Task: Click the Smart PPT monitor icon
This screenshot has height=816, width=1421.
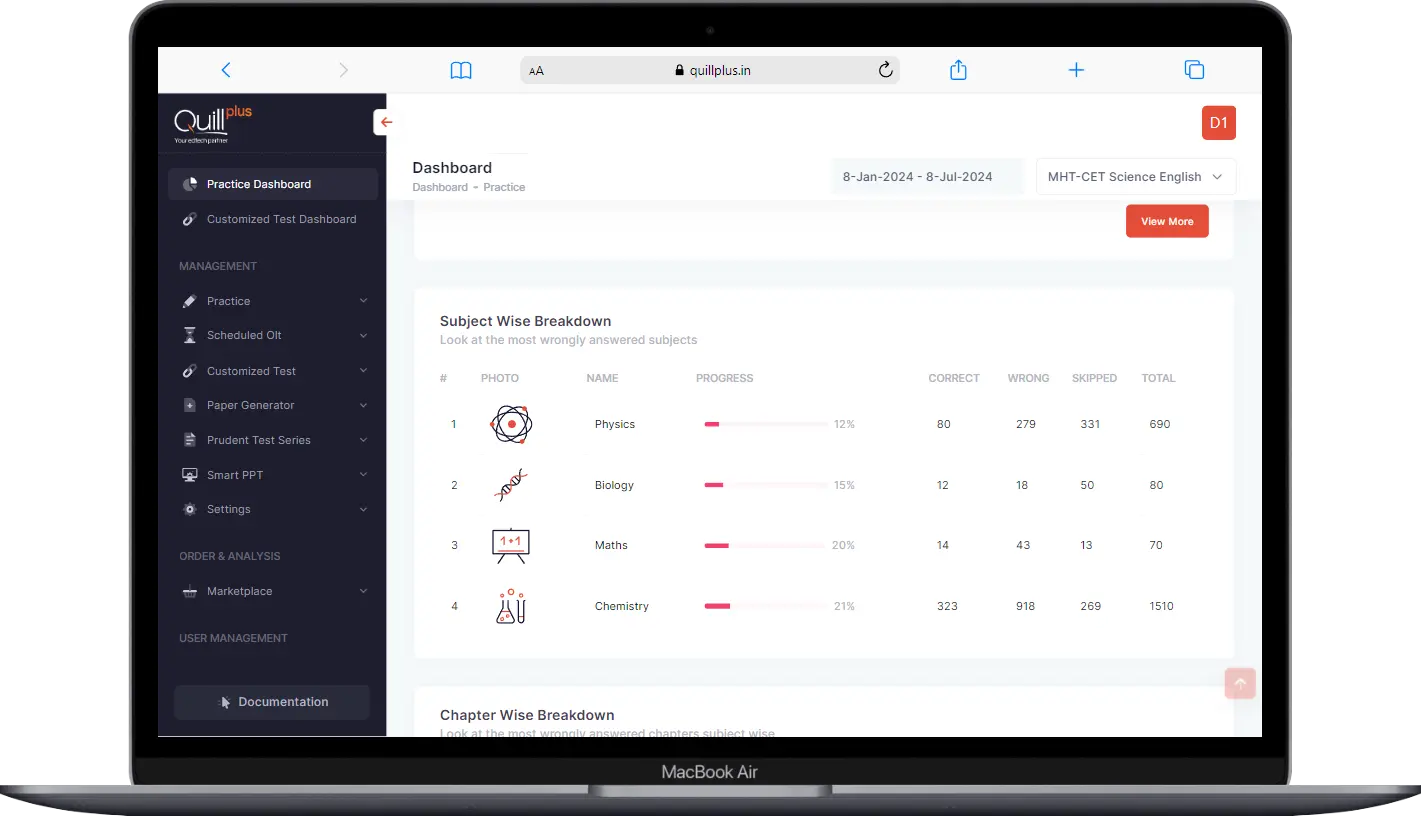Action: [190, 475]
